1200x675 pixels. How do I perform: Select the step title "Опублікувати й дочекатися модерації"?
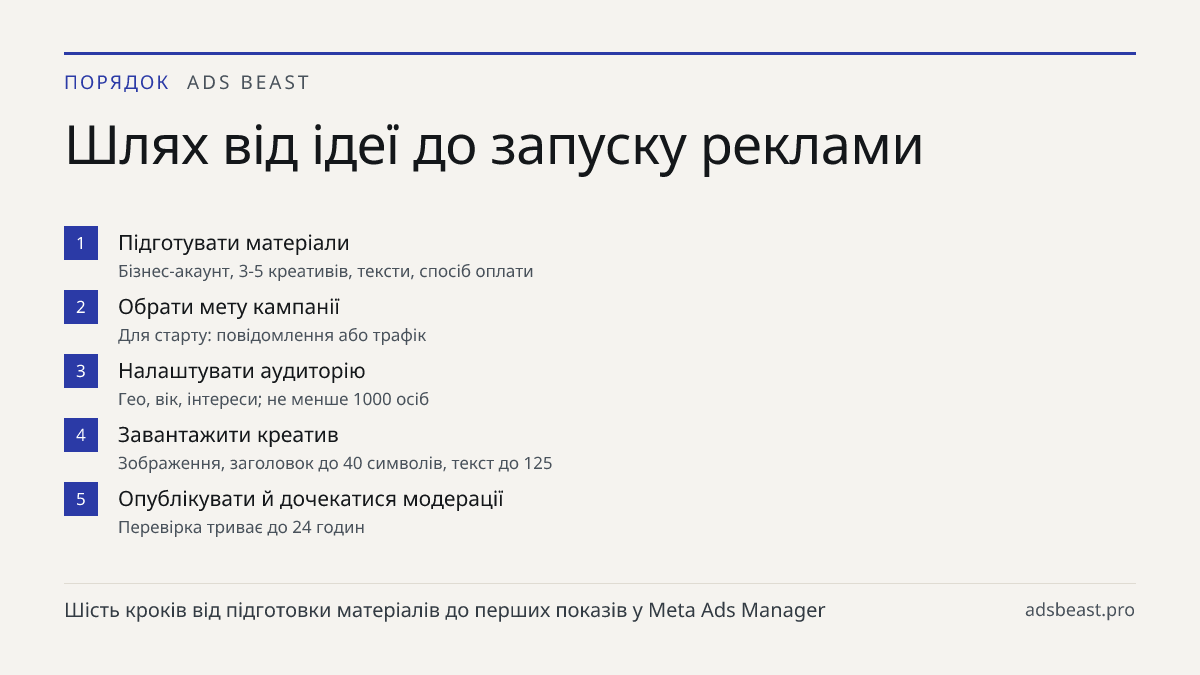tap(311, 499)
